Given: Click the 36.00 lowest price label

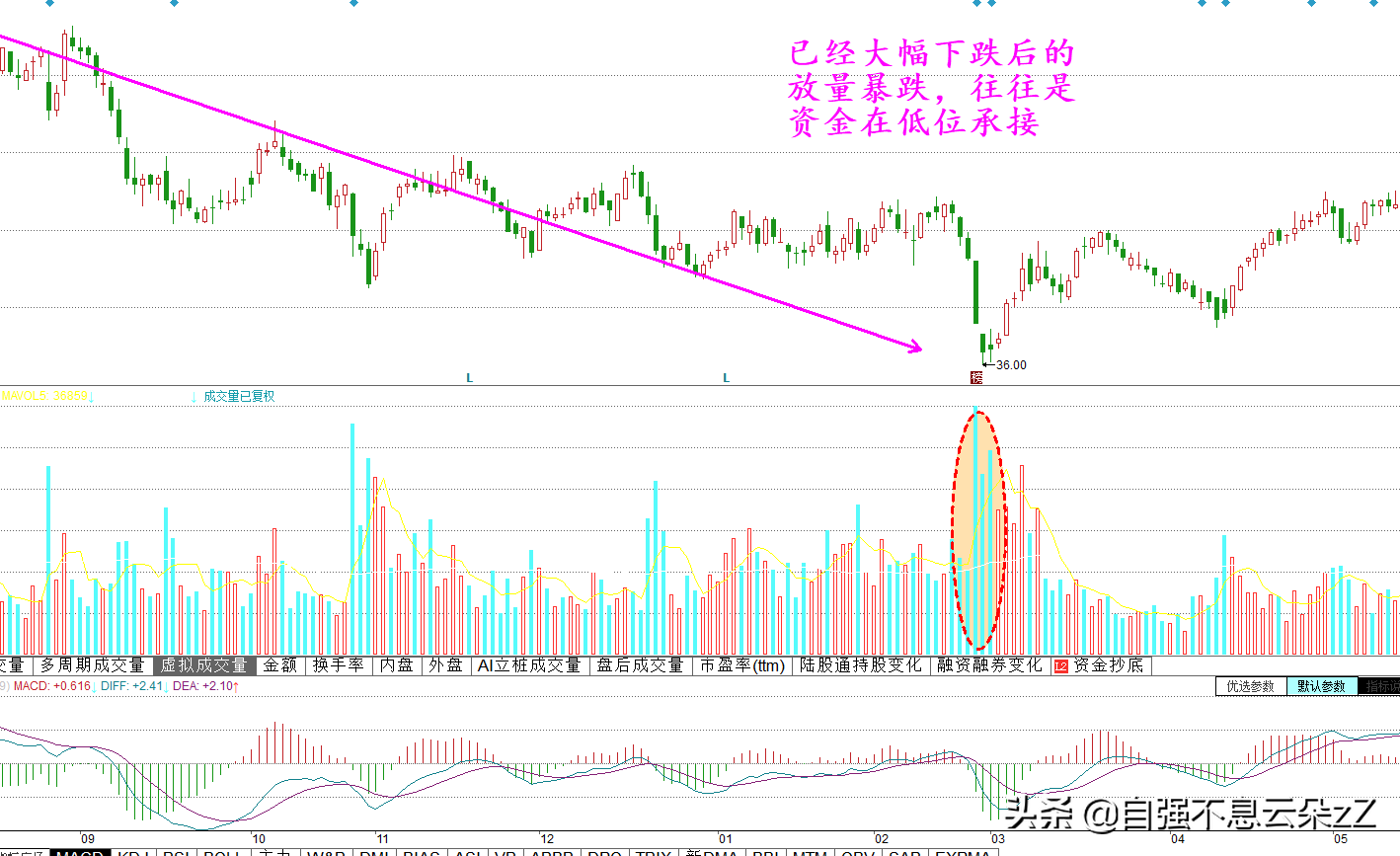Looking at the screenshot, I should tap(1011, 364).
